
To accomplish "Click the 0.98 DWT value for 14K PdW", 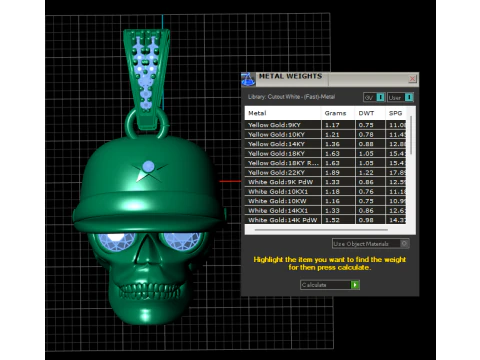I will coord(366,220).
